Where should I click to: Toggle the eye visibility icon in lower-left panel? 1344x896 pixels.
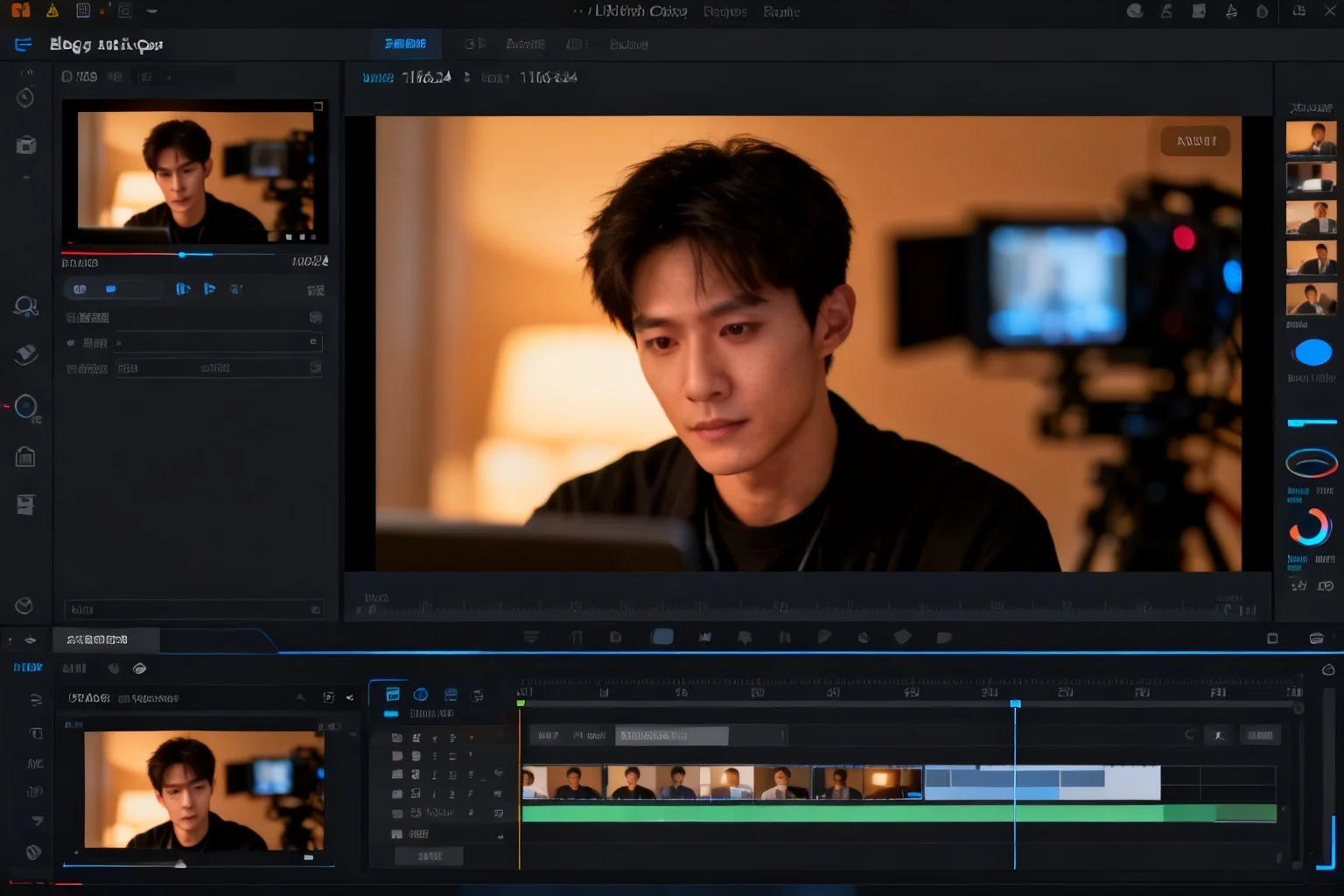139,668
